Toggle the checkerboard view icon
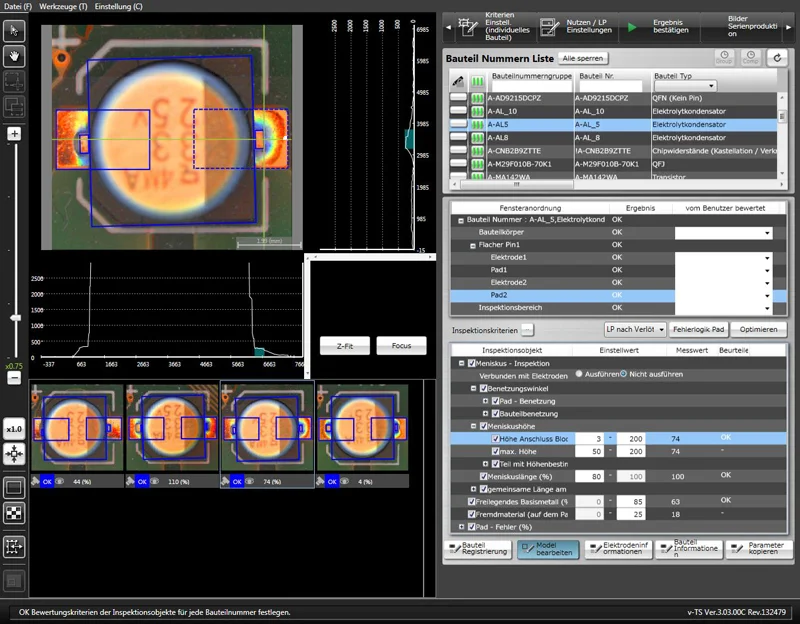This screenshot has height=624, width=800. coord(14,513)
